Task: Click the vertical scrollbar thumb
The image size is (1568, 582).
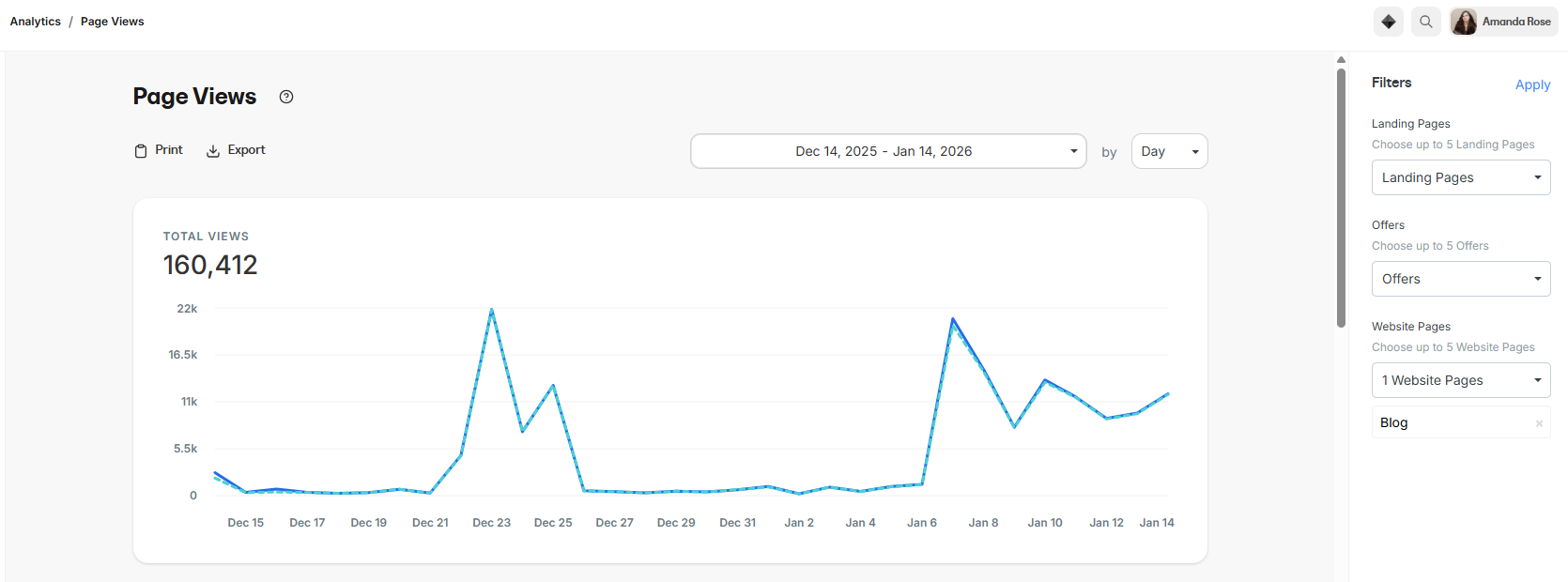Action: 1341,197
